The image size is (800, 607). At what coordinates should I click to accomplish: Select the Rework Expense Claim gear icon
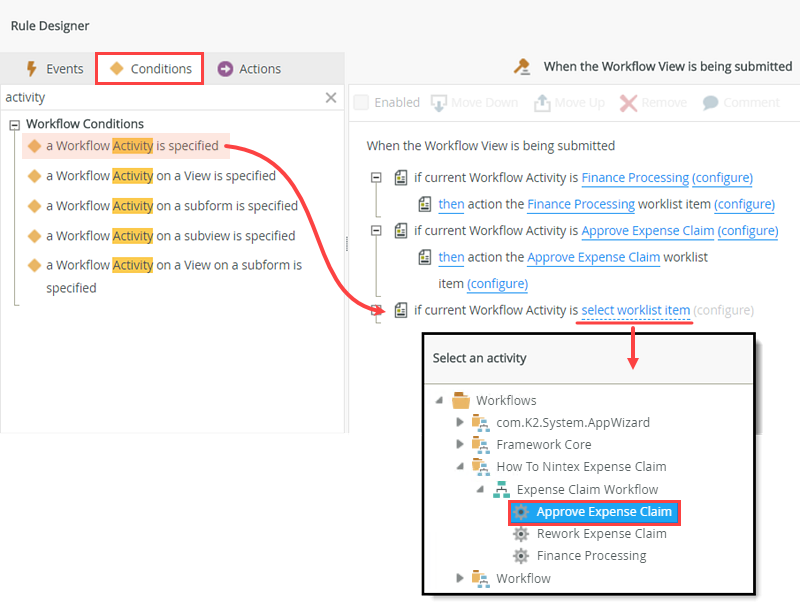tap(520, 534)
